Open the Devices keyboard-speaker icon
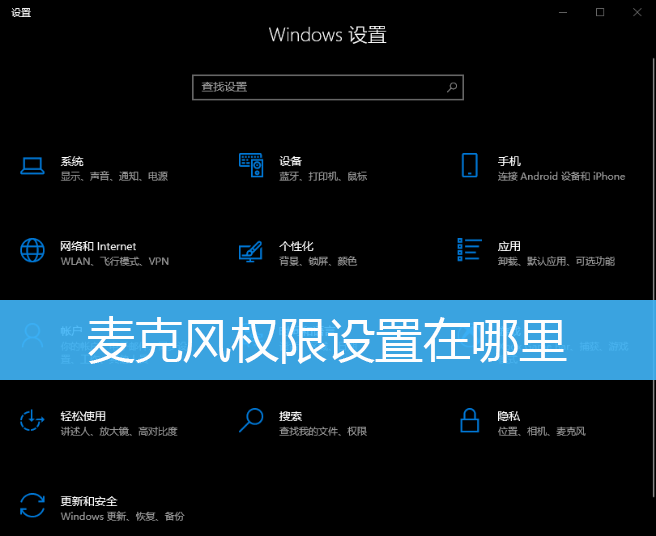Screen dimensions: 656x536 coord(251,165)
